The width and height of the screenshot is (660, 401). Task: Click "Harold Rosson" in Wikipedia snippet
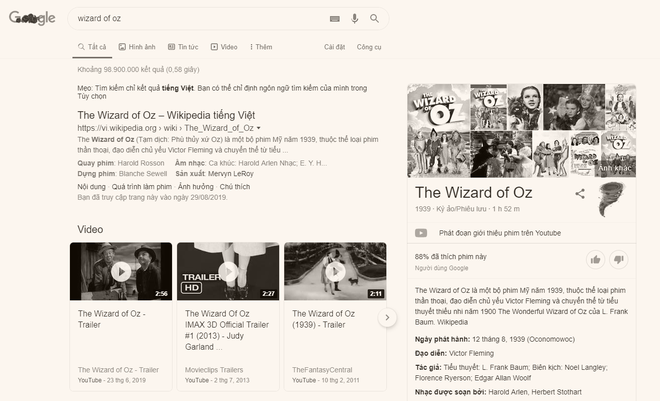(141, 163)
